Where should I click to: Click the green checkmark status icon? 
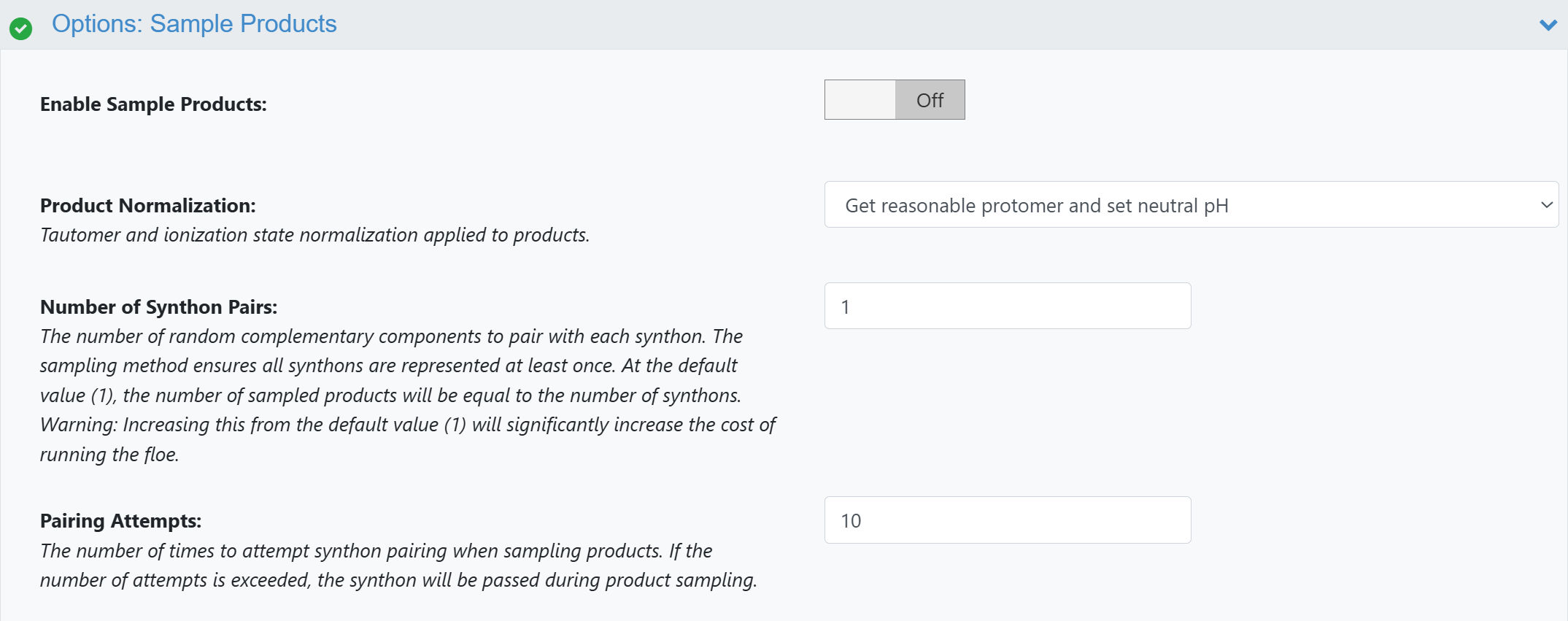[20, 28]
